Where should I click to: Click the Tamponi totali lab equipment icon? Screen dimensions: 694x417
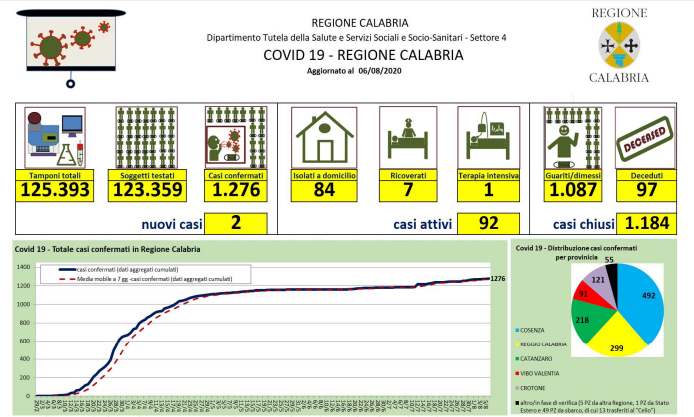(56, 138)
